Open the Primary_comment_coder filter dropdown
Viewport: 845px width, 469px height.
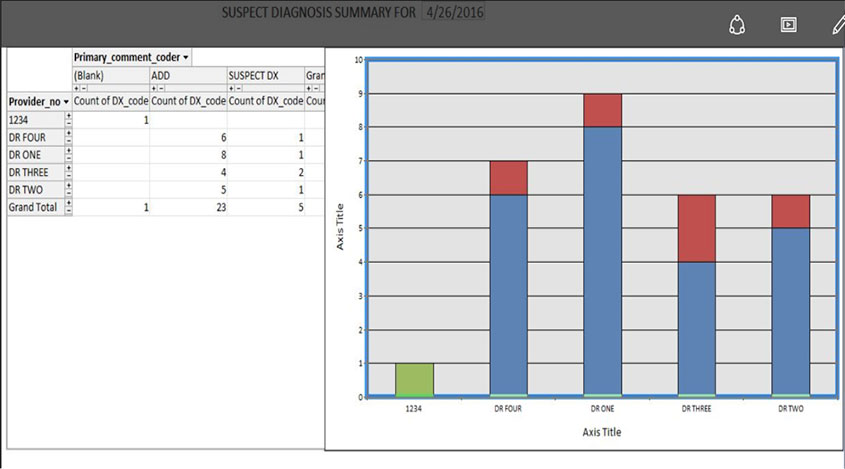point(185,58)
